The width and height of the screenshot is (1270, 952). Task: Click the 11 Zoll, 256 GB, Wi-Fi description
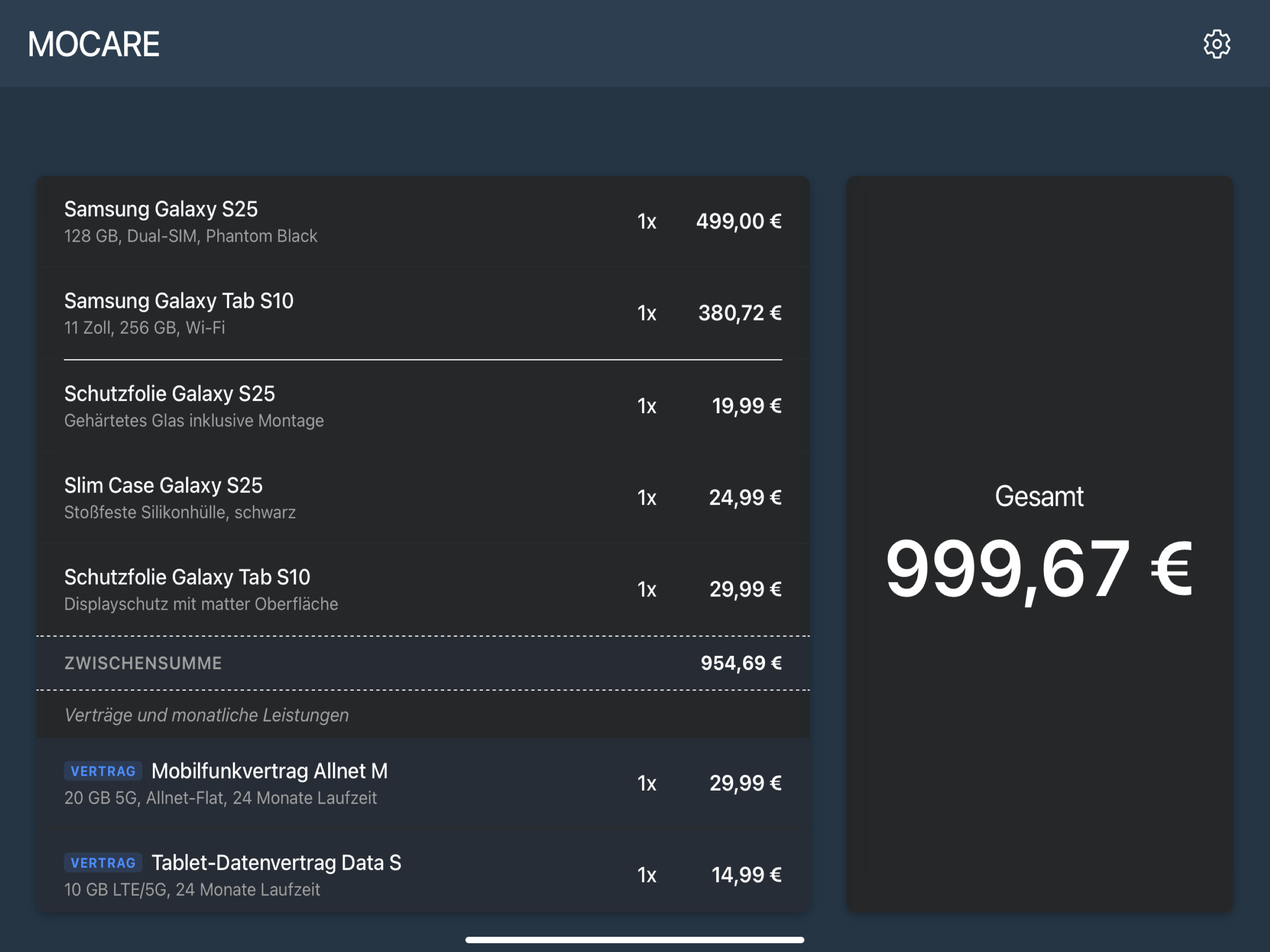[145, 327]
